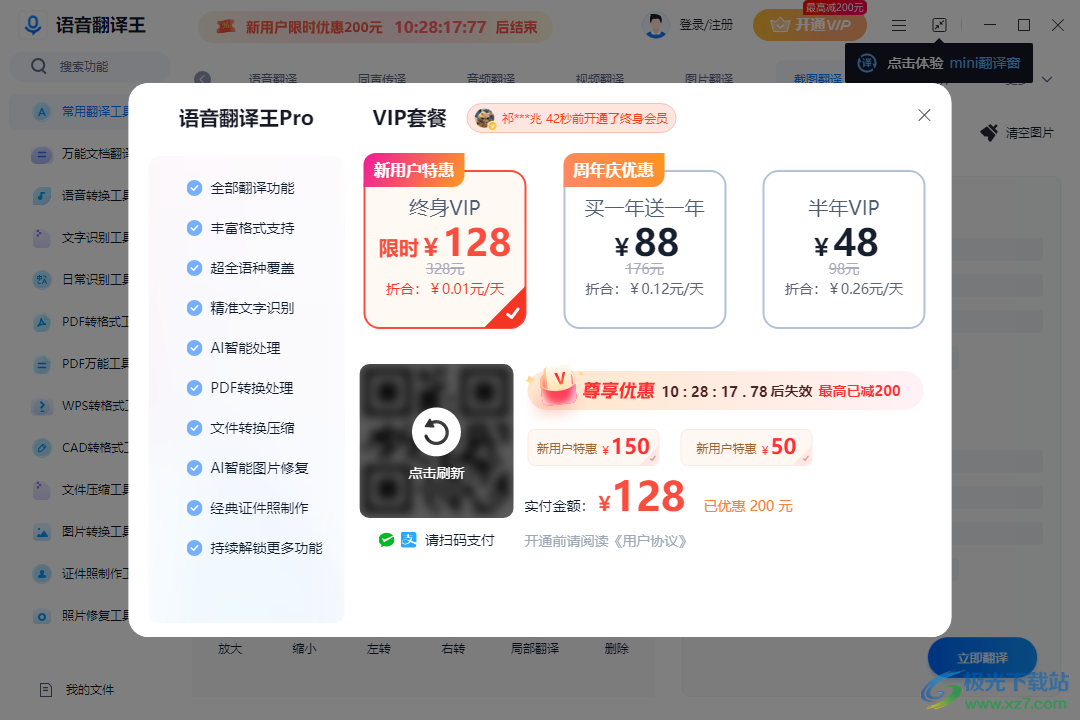The image size is (1080, 720).
Task: Toggle the 新用户特惠 ¥150 coupon
Action: [593, 447]
